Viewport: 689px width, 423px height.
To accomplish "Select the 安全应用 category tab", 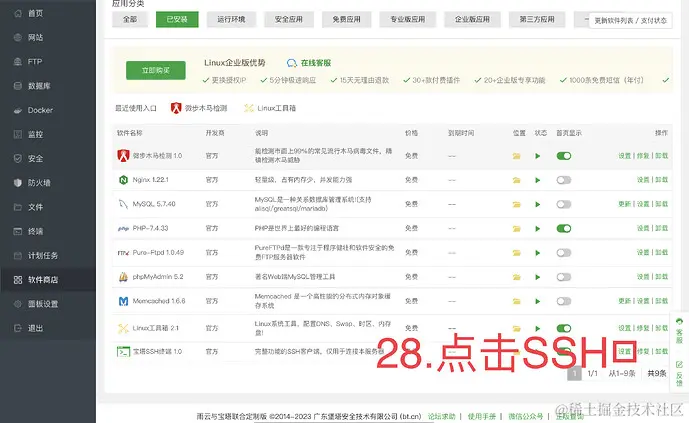I will tap(289, 19).
